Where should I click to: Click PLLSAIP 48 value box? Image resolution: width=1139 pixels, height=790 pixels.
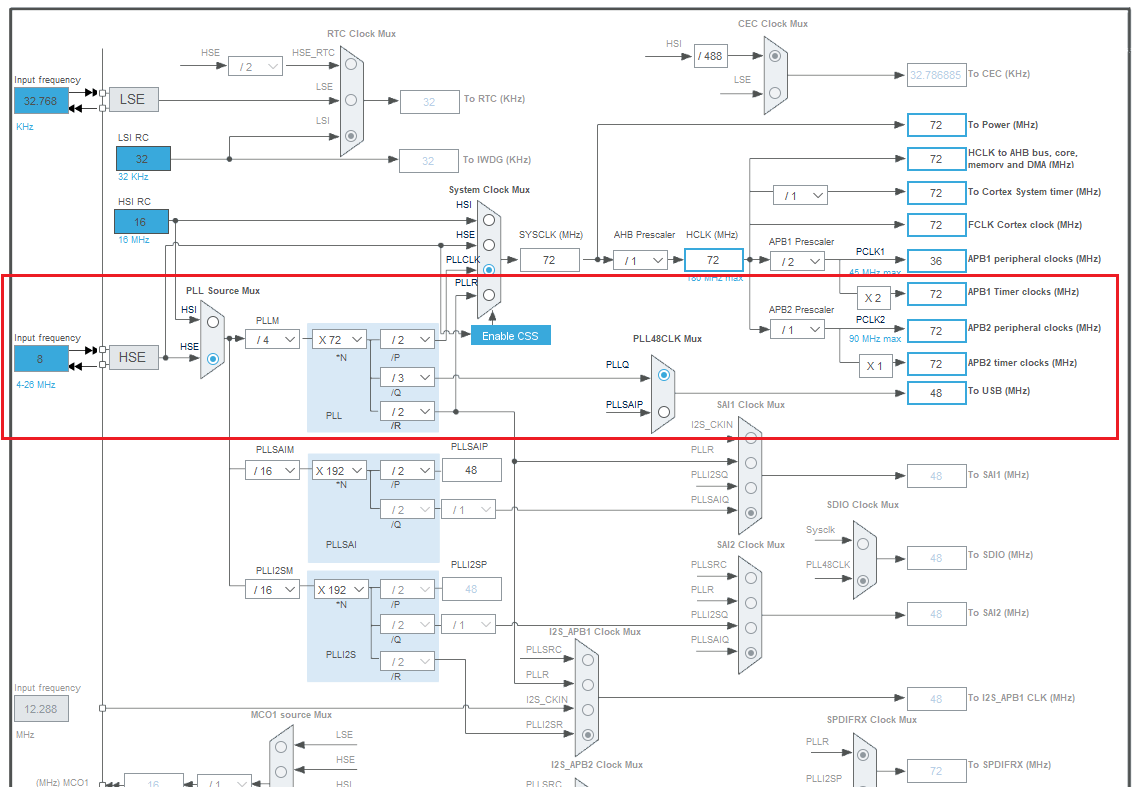point(471,471)
